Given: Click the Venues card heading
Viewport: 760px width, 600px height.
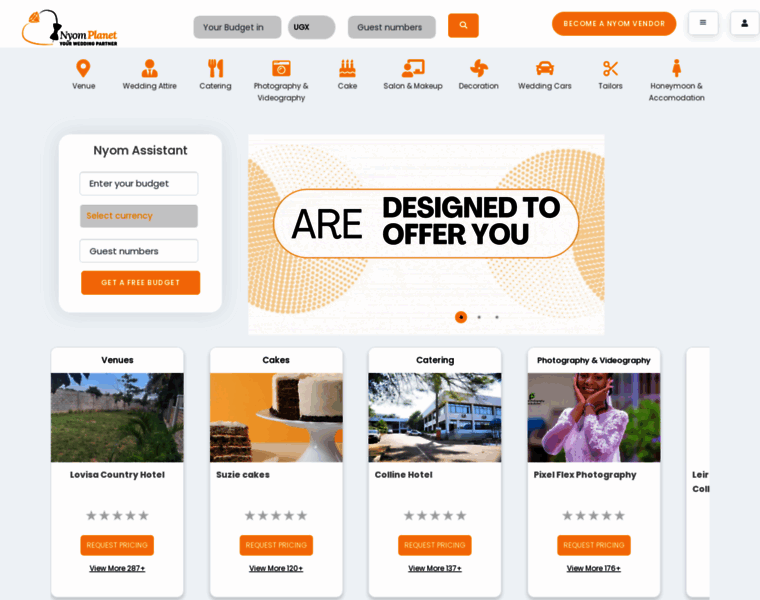Looking at the screenshot, I should point(117,360).
